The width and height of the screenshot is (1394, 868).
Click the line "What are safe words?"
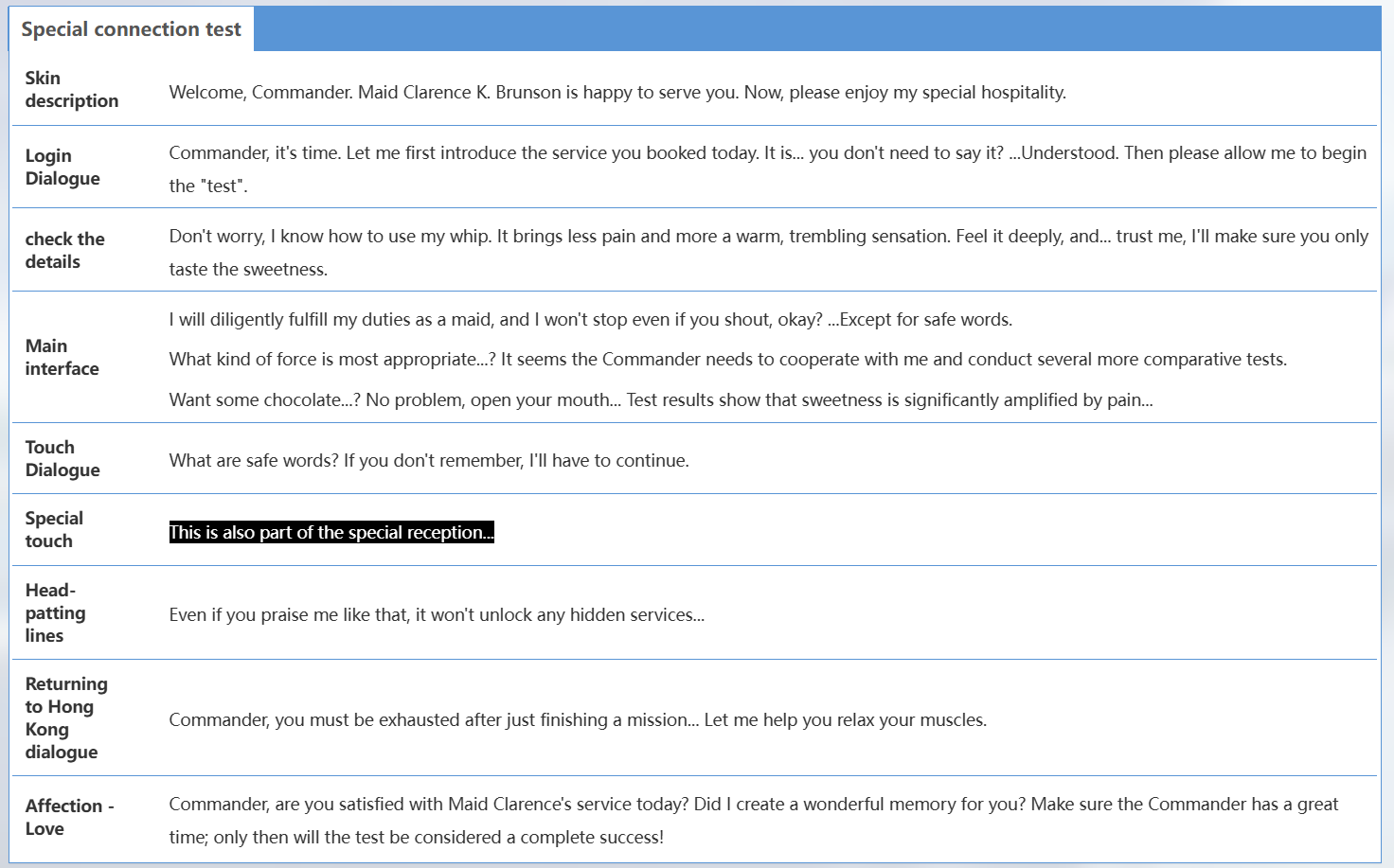(x=429, y=460)
